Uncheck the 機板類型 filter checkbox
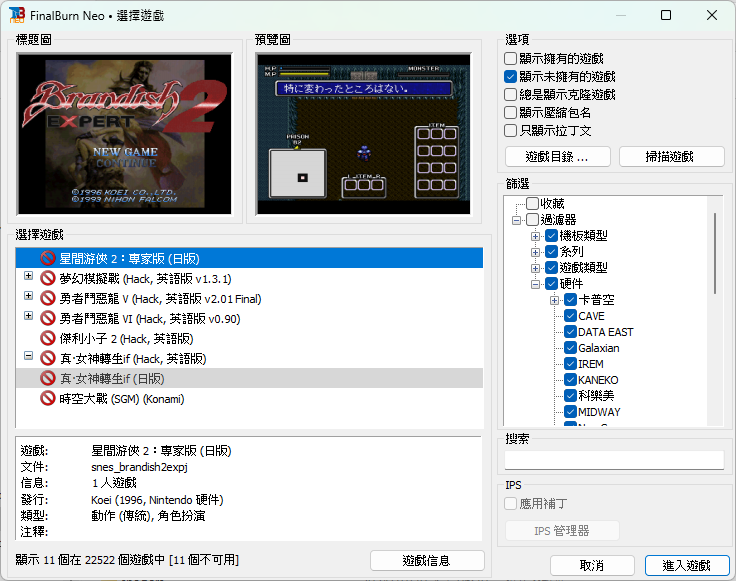 [552, 235]
